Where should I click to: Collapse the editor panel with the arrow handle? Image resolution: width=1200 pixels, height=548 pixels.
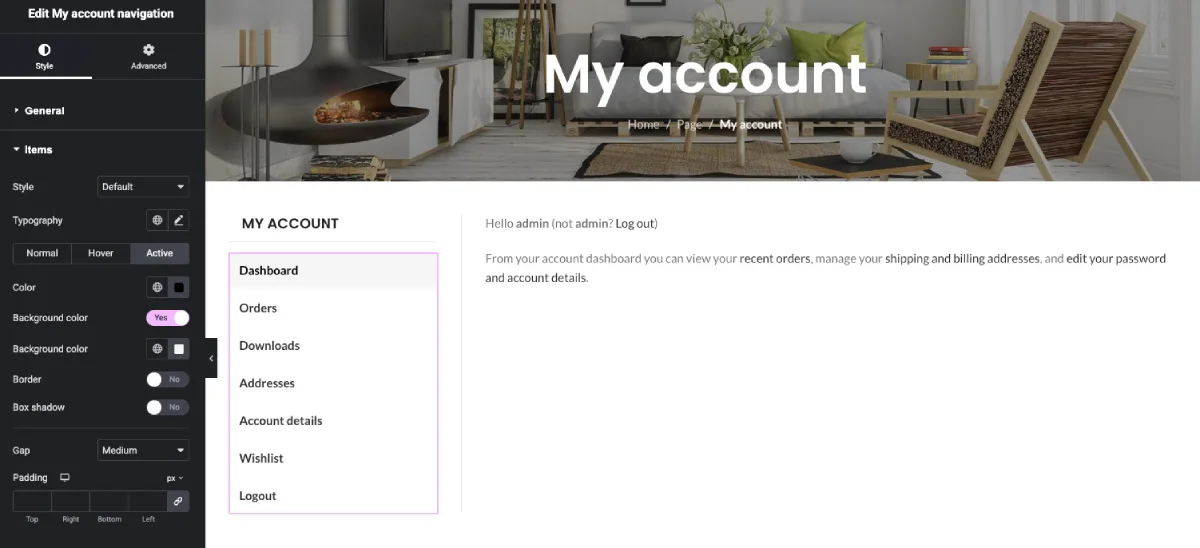pyautogui.click(x=211, y=358)
